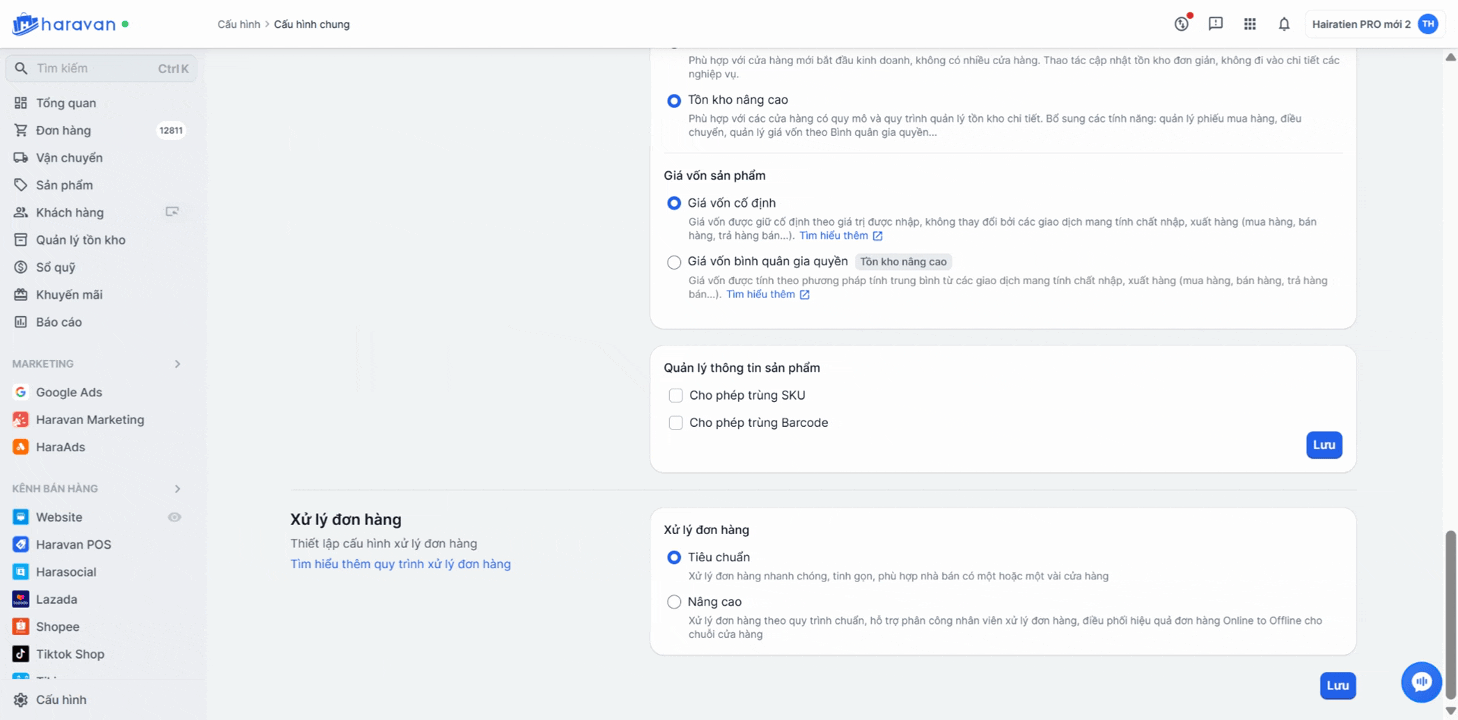Screen dimensions: 1458x720
Task: Expand the Marketing section chevron
Action: [177, 364]
